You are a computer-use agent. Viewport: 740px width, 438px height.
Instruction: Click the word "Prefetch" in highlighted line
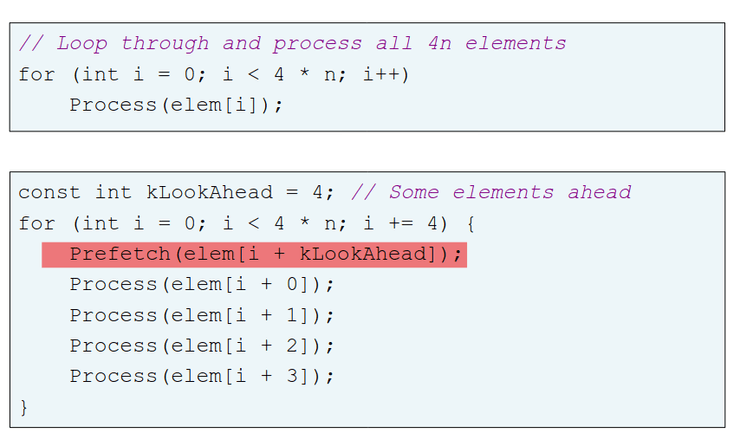(x=120, y=254)
